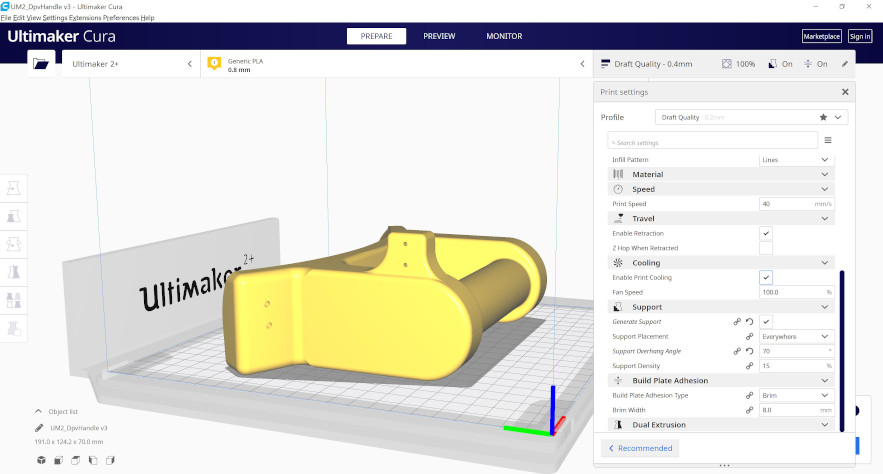
Task: Collapse Build Plate Adhesion section
Action: [721, 381]
